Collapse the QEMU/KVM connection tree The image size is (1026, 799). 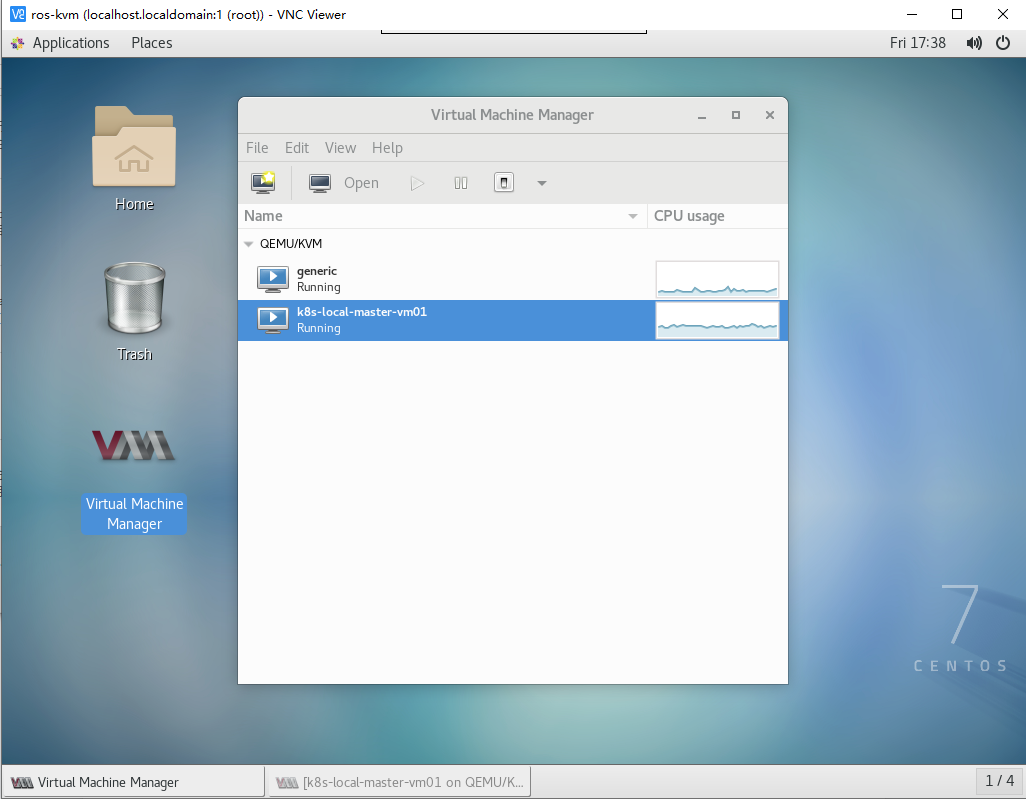[249, 244]
